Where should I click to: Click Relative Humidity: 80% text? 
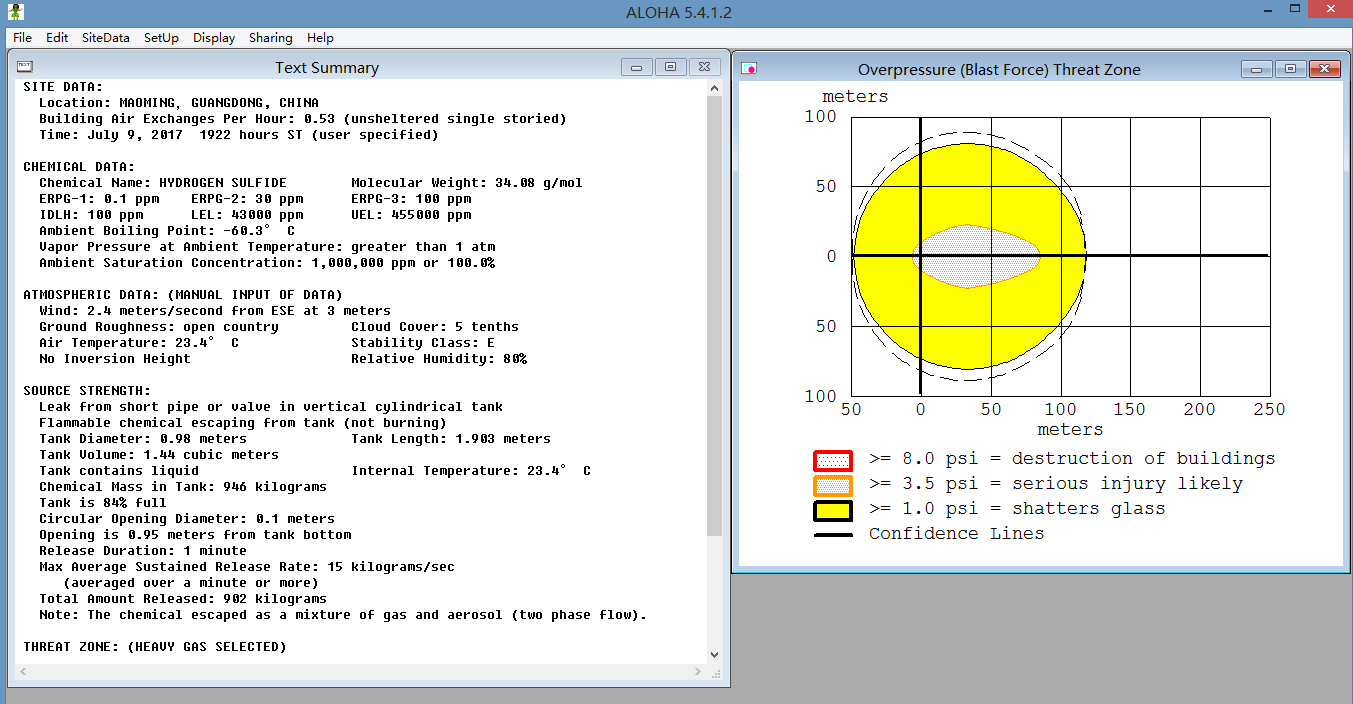click(439, 359)
